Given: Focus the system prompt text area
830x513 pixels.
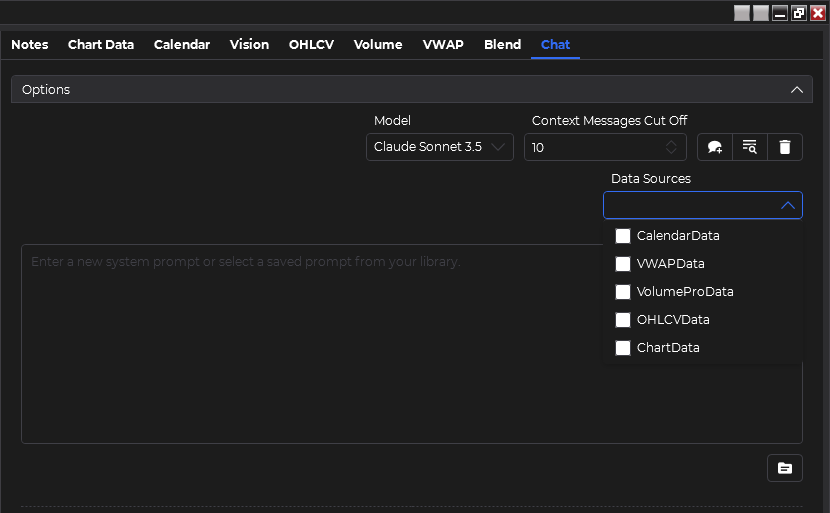Looking at the screenshot, I should coord(412,344).
